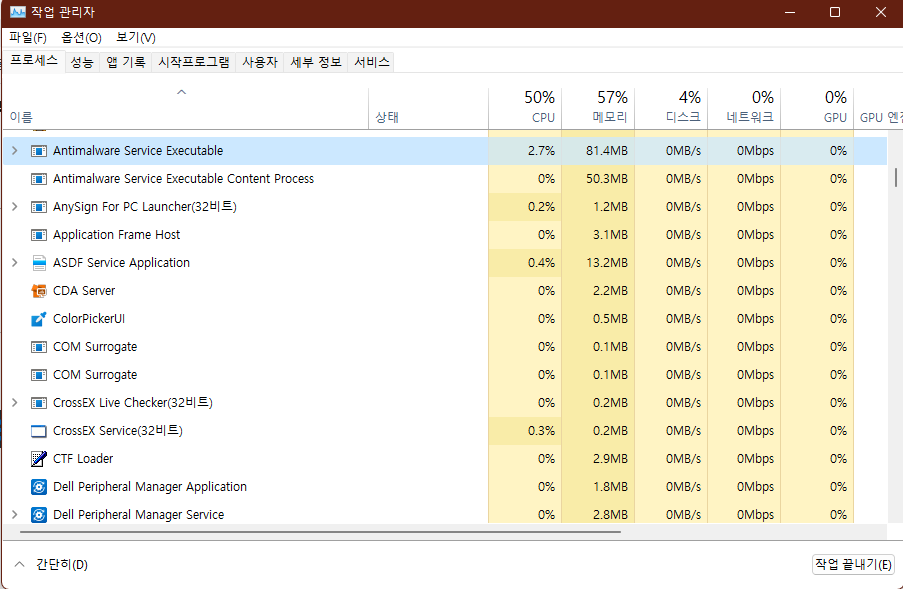Select the CTF Loader icon
This screenshot has height=589, width=903.
point(38,458)
